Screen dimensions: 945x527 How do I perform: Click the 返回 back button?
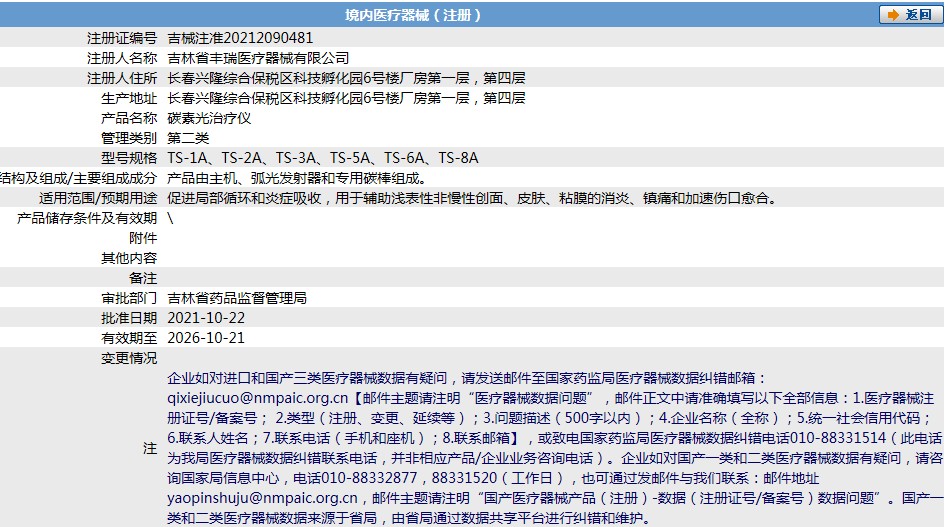[x=911, y=14]
